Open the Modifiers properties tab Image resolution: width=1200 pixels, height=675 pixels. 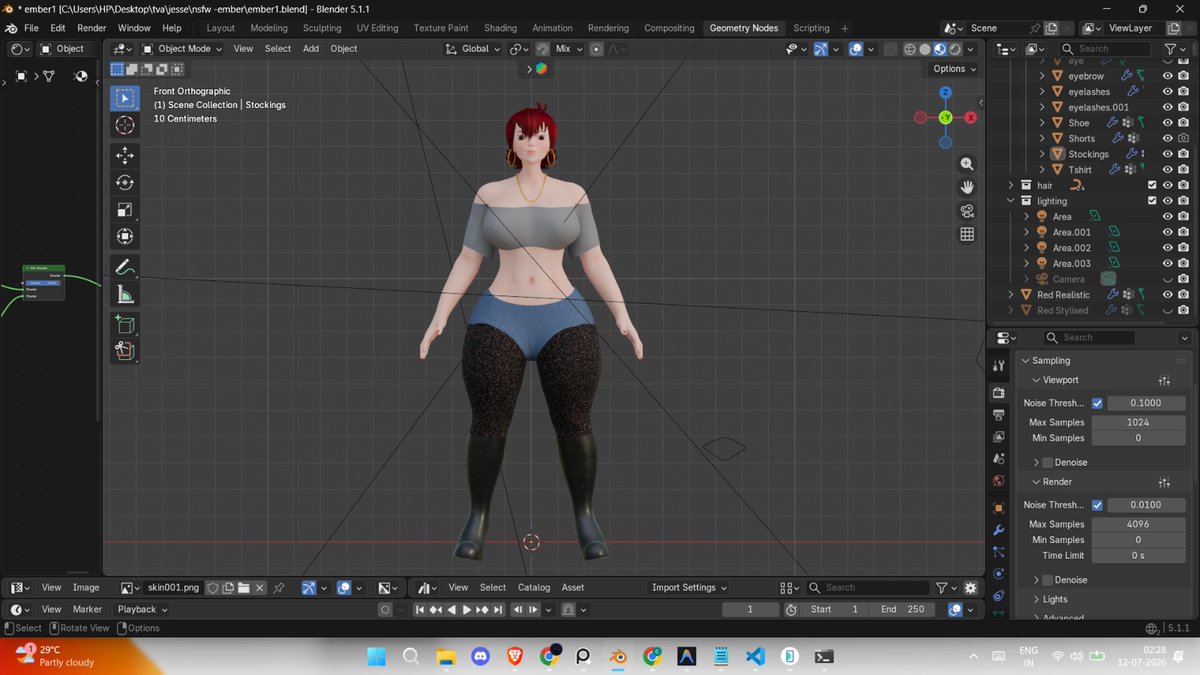998,530
